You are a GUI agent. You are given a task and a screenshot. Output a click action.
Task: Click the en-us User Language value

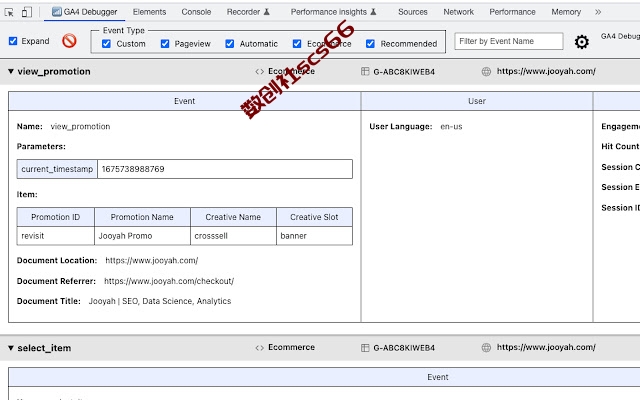tap(451, 127)
